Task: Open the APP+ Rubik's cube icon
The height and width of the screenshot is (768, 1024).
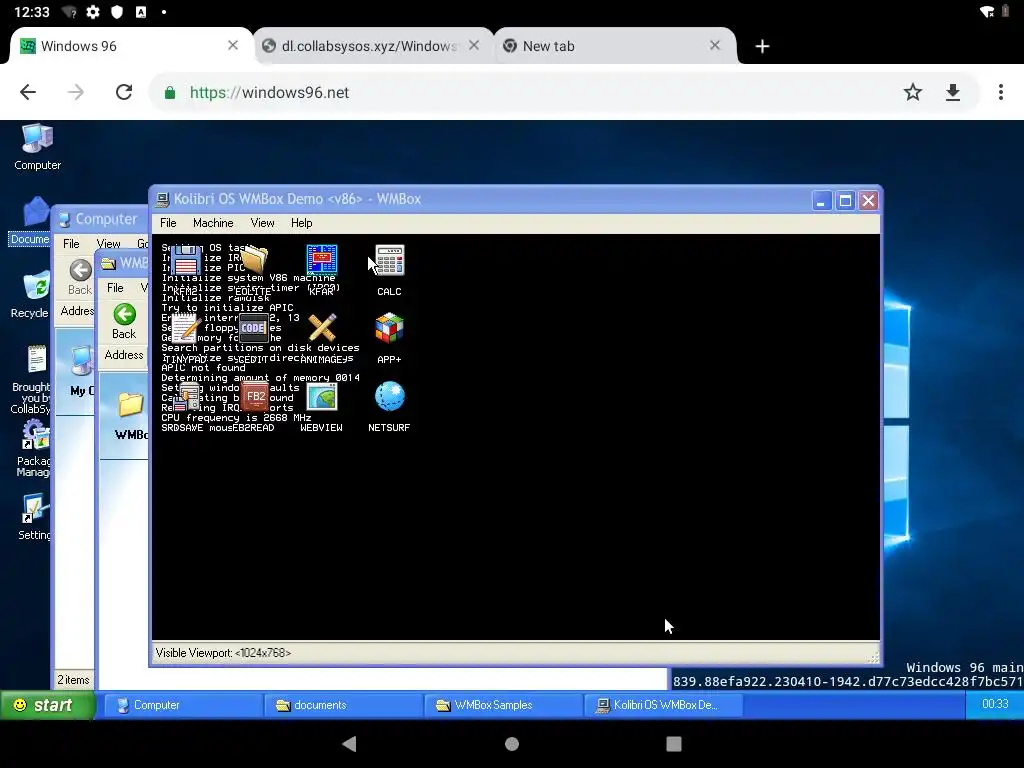Action: tap(390, 328)
